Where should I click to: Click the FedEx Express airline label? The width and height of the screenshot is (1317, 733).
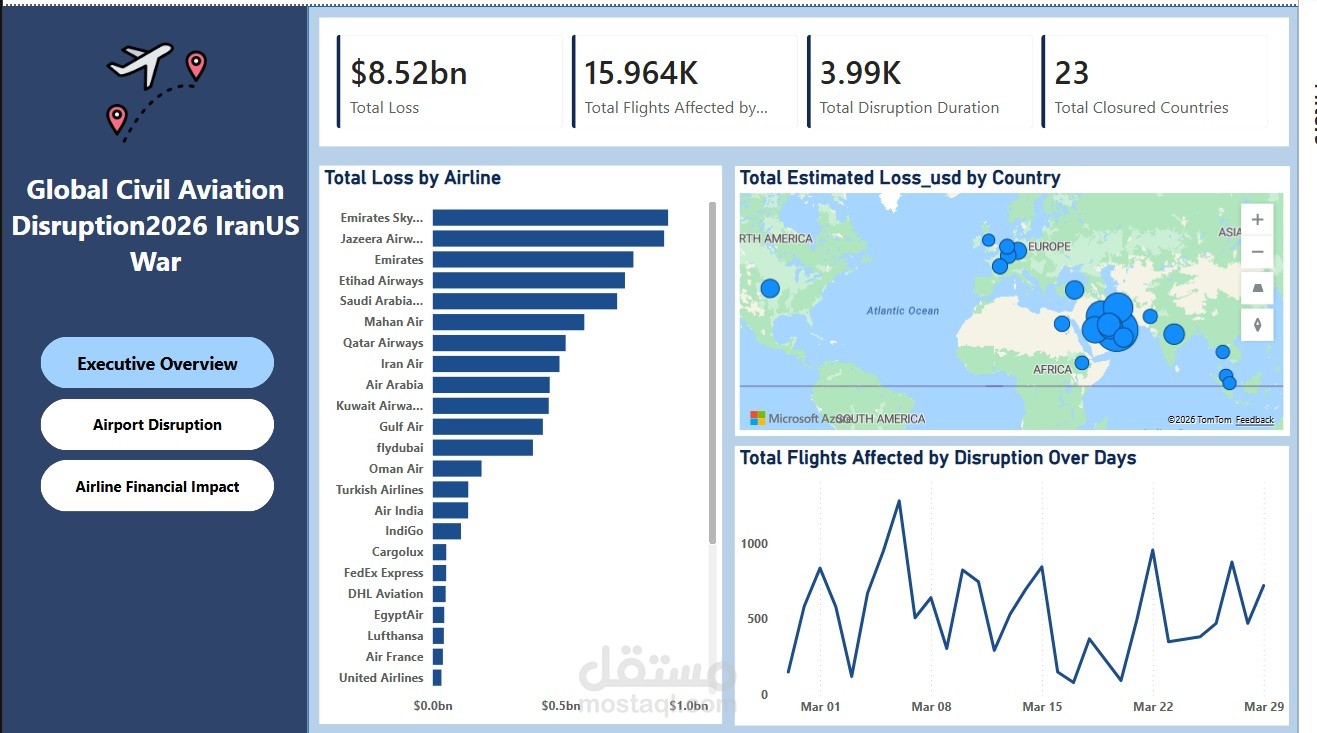click(383, 573)
